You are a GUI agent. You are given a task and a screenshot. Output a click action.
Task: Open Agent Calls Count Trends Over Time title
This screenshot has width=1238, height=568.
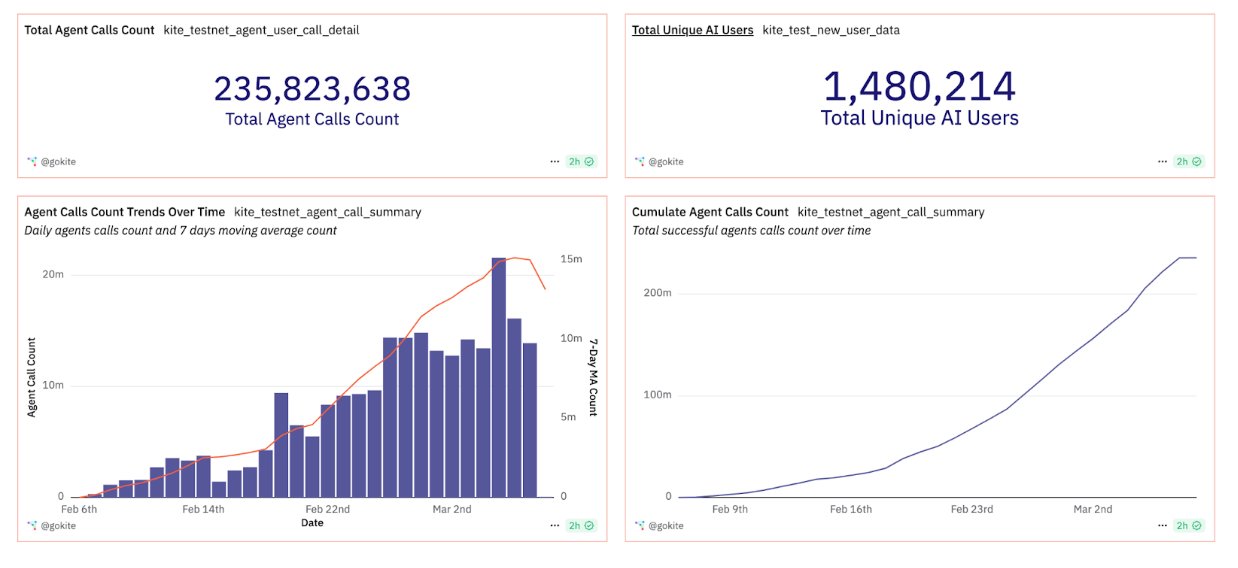pyautogui.click(x=124, y=212)
